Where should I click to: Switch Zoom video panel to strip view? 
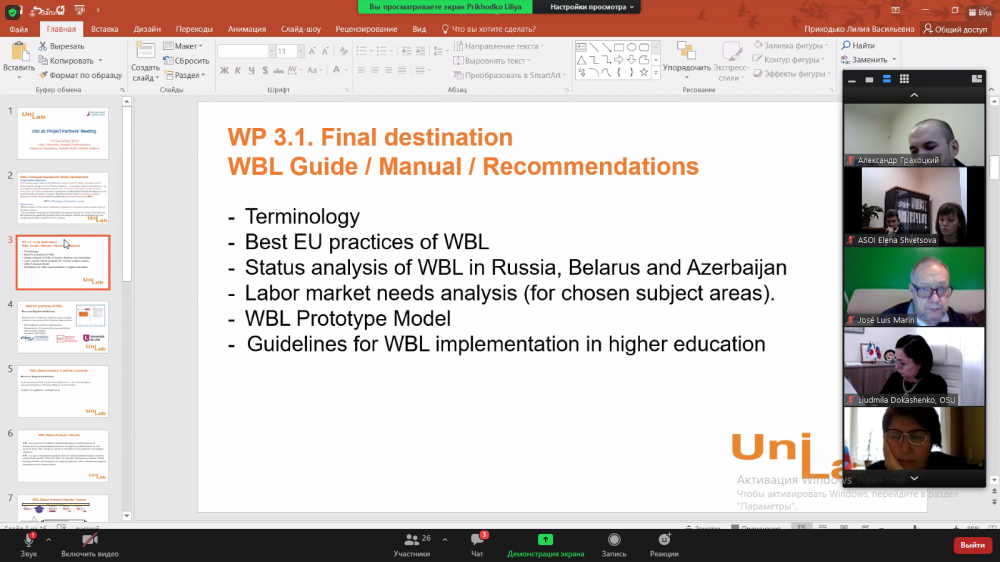tap(886, 79)
